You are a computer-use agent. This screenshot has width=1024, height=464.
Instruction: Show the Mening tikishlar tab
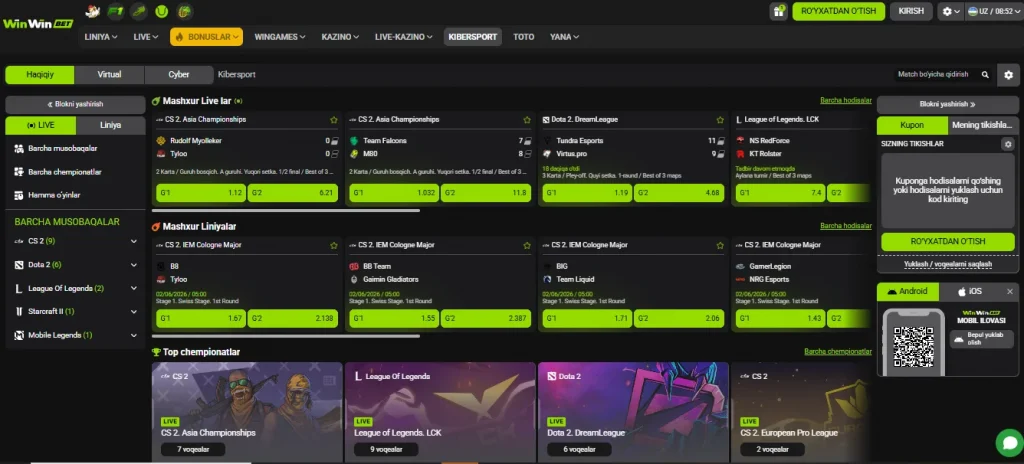pyautogui.click(x=983, y=125)
